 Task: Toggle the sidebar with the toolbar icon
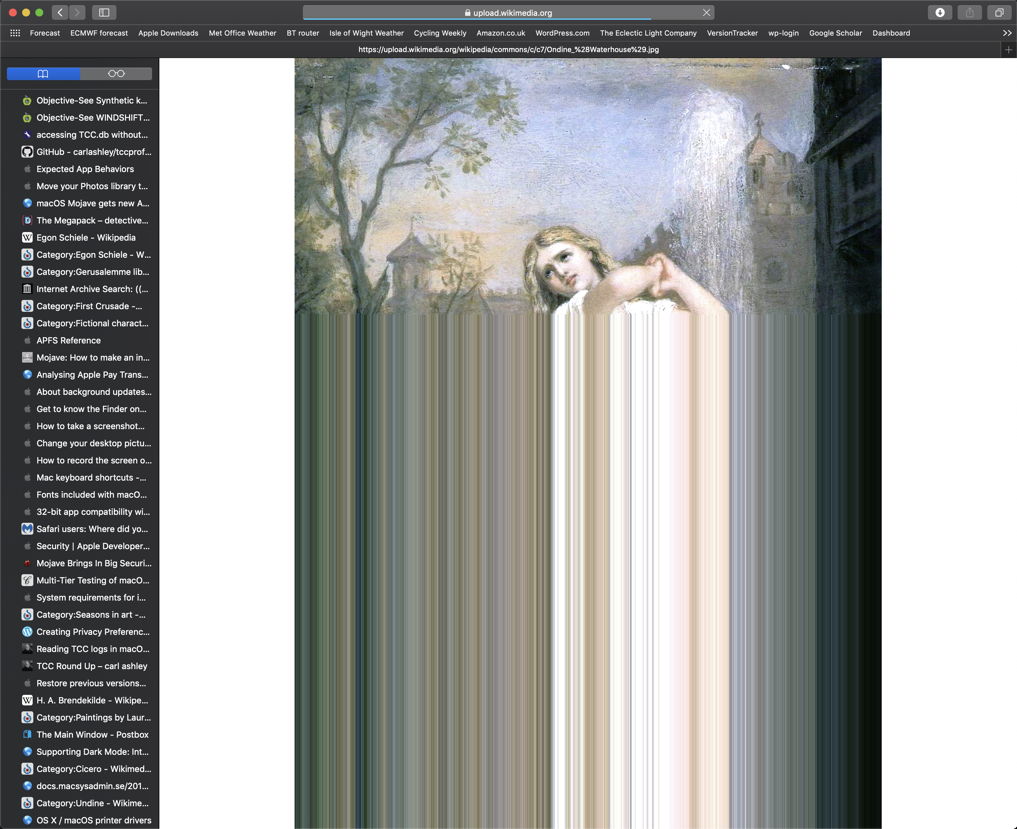104,12
